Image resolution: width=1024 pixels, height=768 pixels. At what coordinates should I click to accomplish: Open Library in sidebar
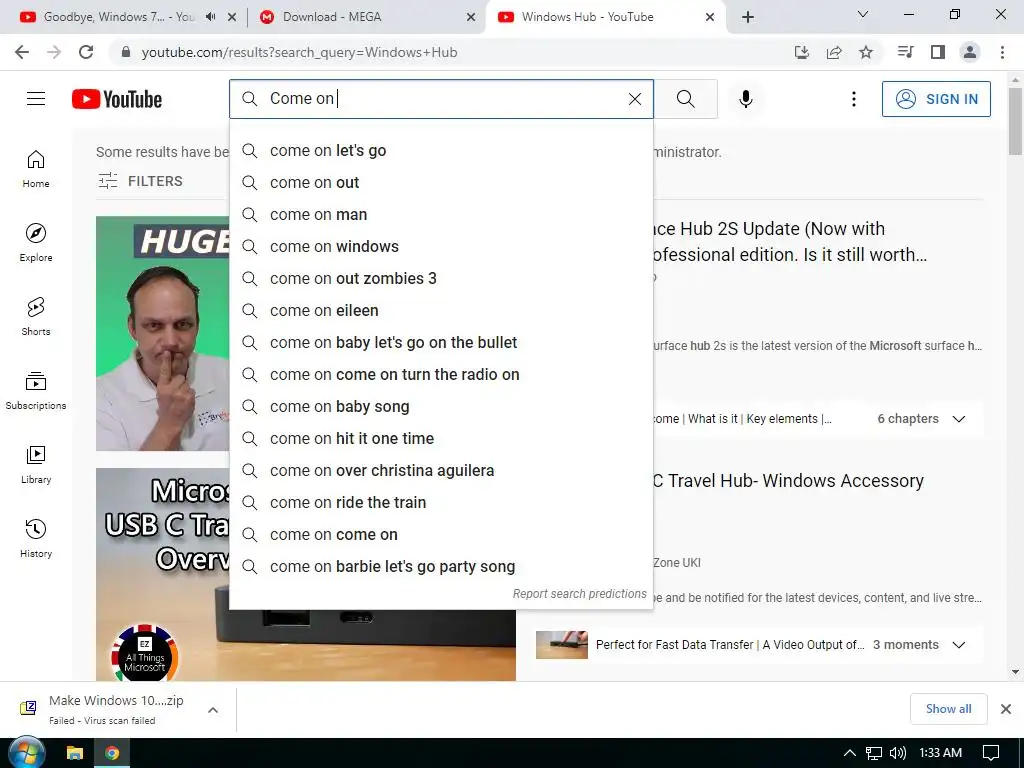coord(36,464)
